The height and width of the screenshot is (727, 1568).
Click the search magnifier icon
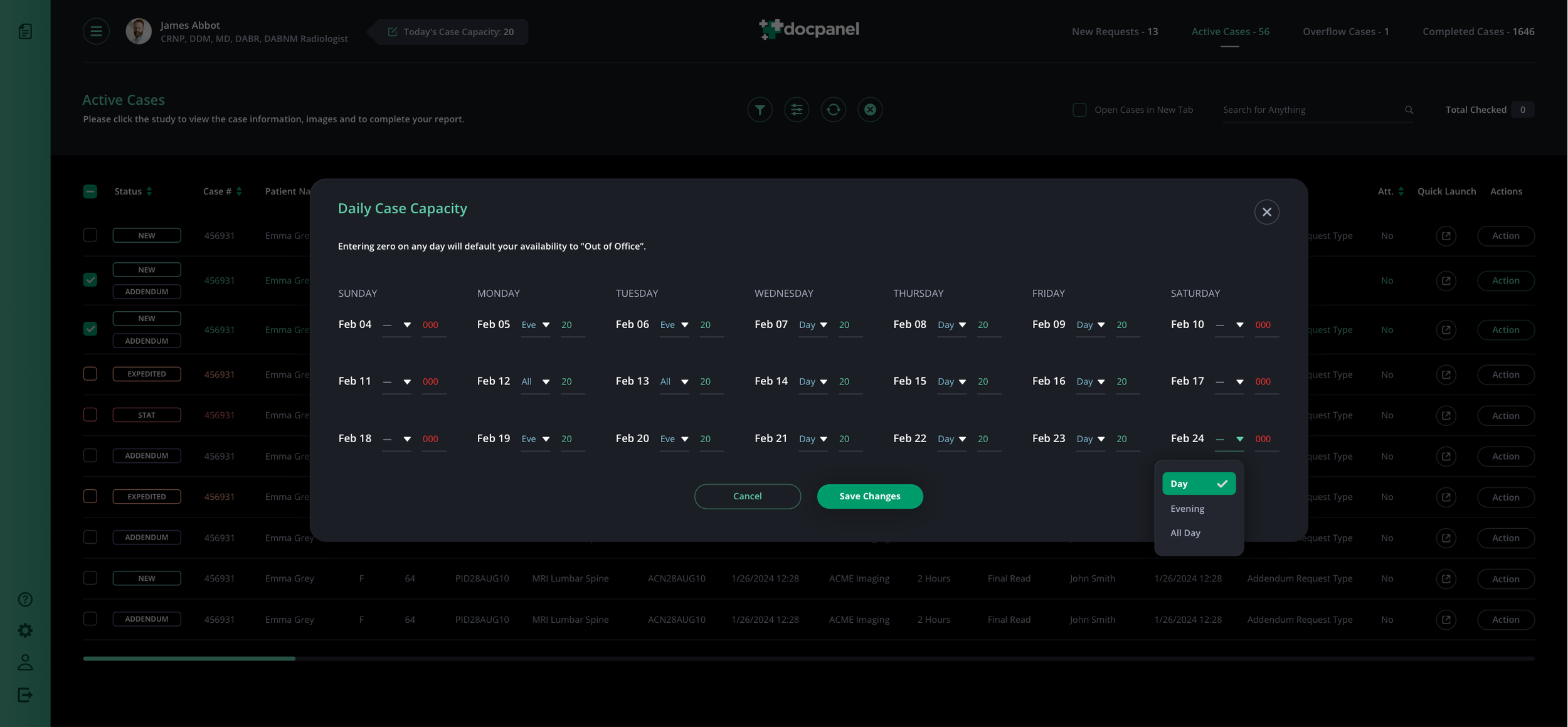coord(1409,110)
